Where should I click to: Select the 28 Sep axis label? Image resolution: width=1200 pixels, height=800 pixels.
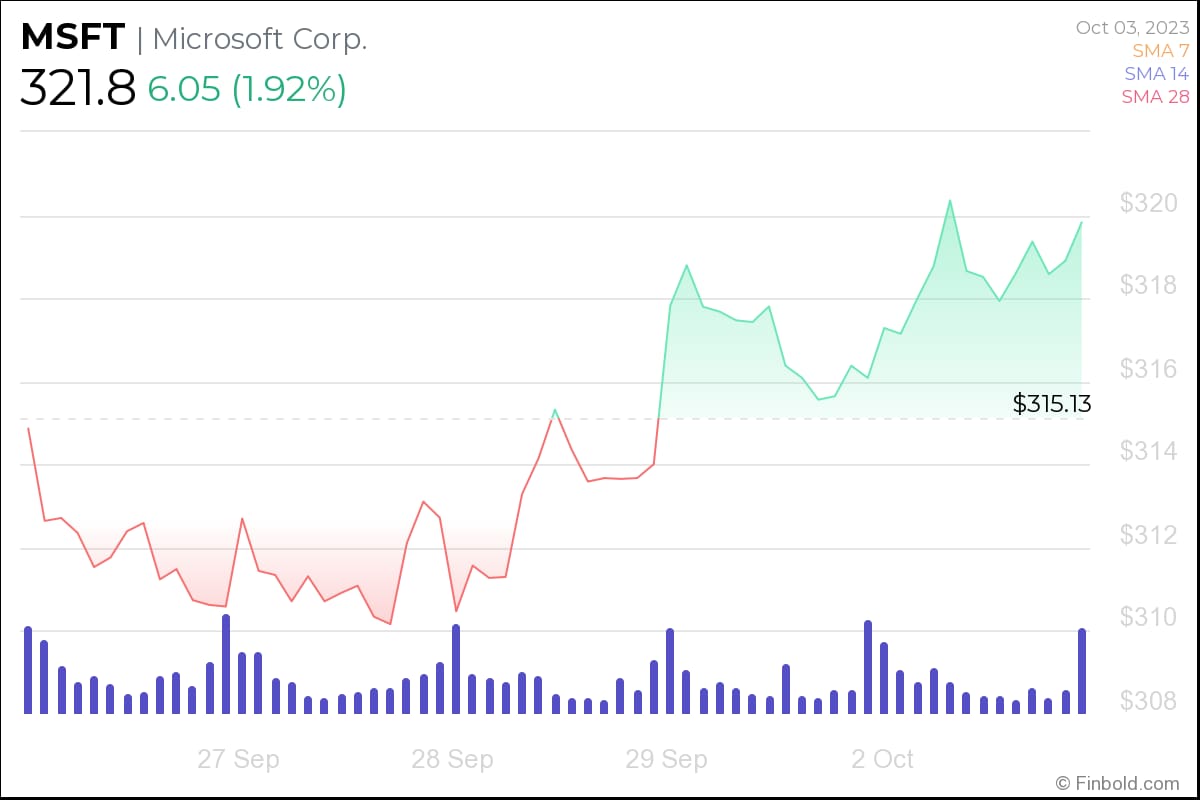[452, 759]
